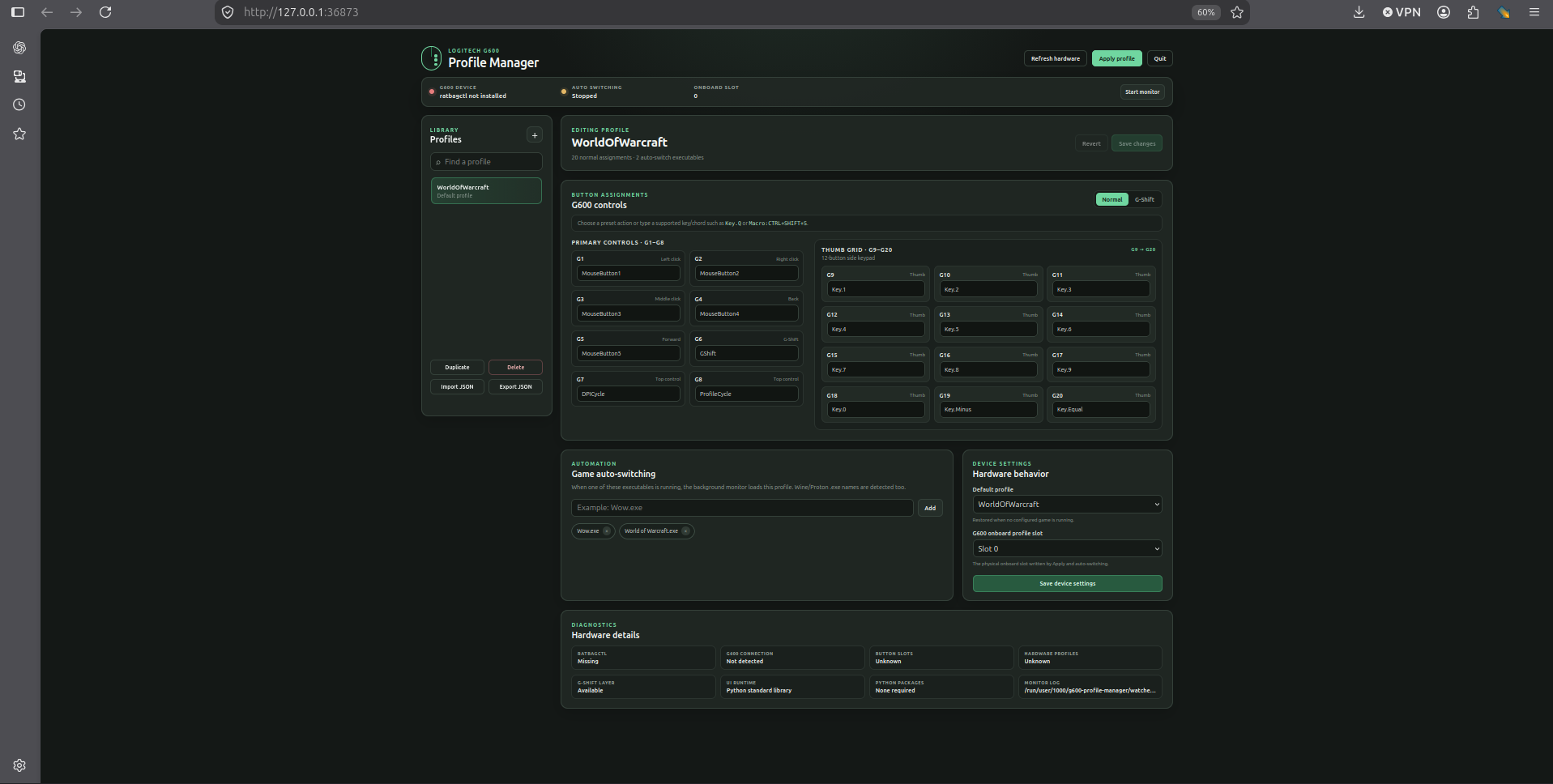Click the 'Python standard library' diagnostics value
The image size is (1553, 784).
[x=759, y=691]
